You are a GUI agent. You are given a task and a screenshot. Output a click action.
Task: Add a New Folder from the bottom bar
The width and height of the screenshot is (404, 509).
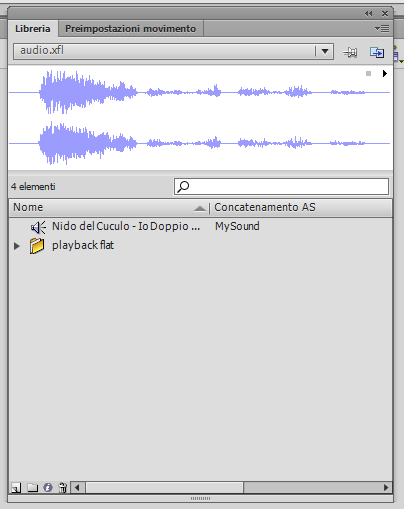pos(32,488)
